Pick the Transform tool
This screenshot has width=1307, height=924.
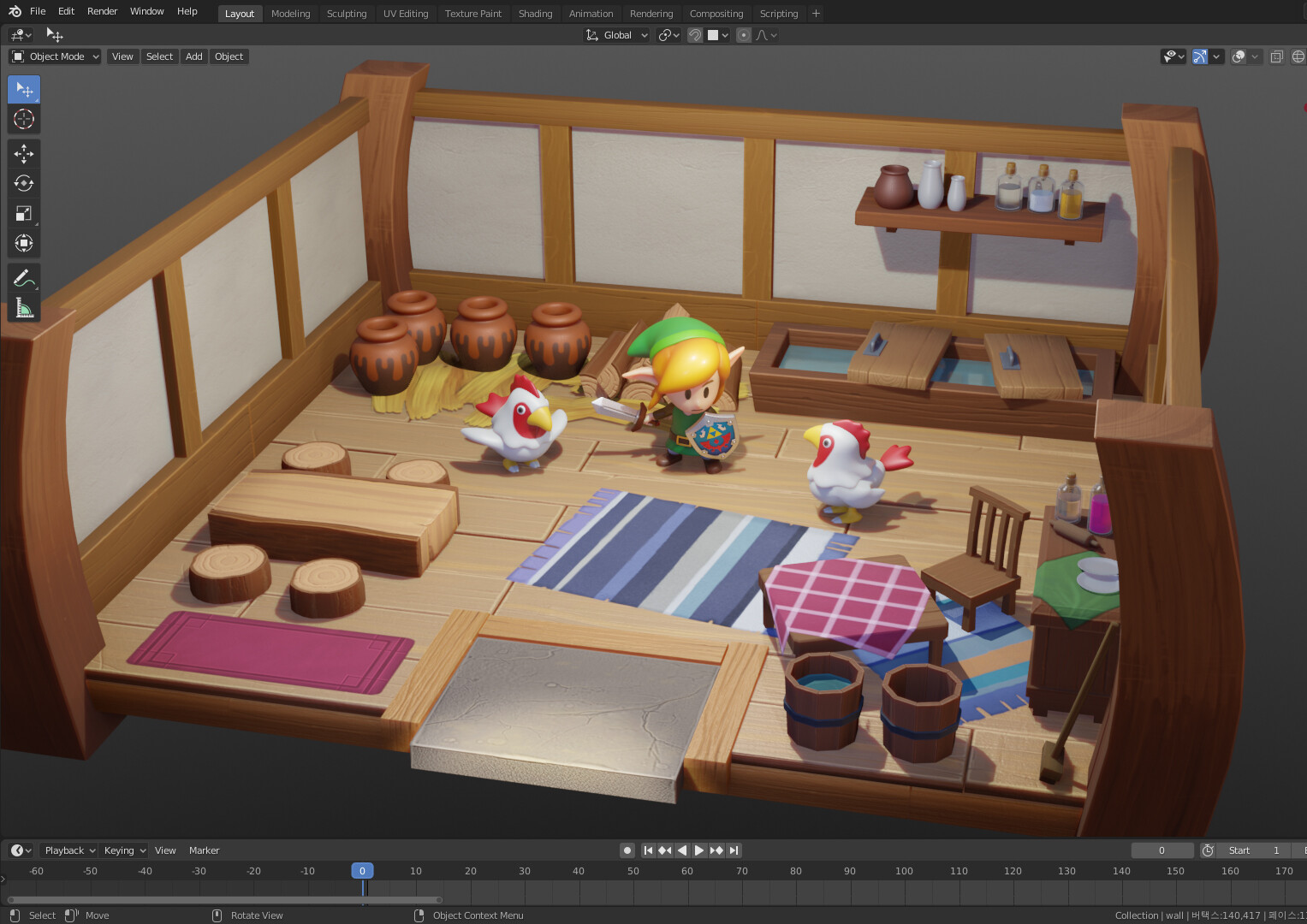[24, 243]
